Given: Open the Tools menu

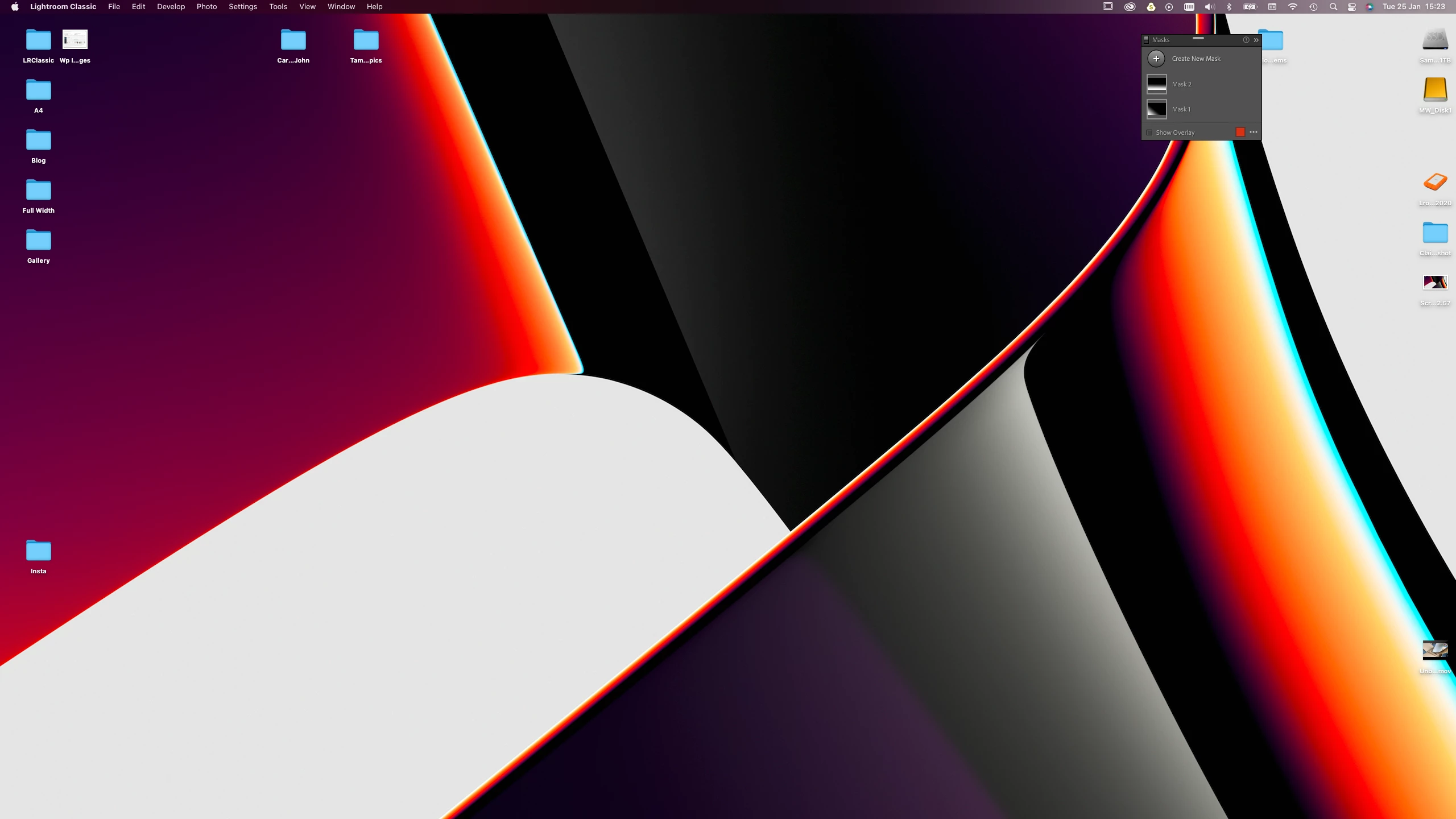Looking at the screenshot, I should [278, 7].
